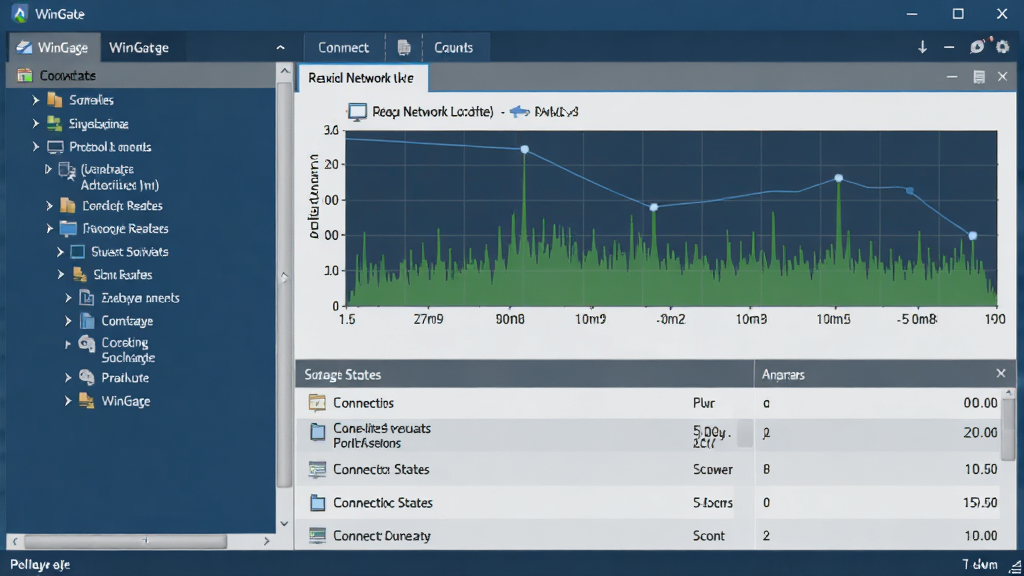Minimize the chart panel
Viewport: 1024px width, 576px height.
coord(952,77)
